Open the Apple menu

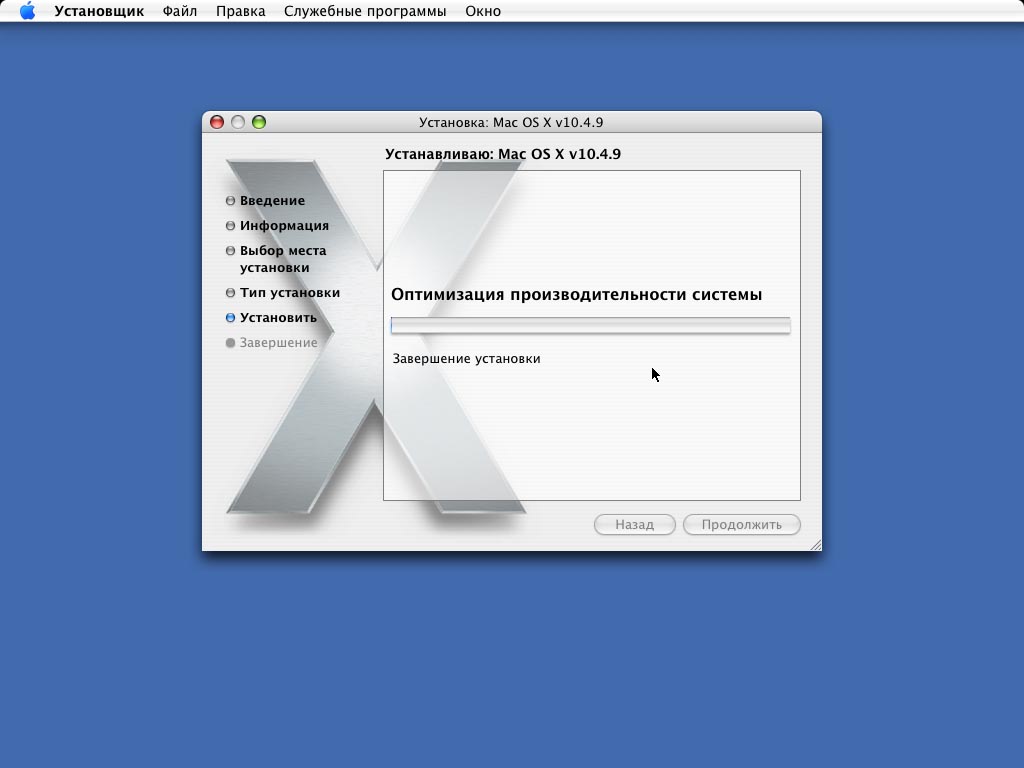(27, 11)
